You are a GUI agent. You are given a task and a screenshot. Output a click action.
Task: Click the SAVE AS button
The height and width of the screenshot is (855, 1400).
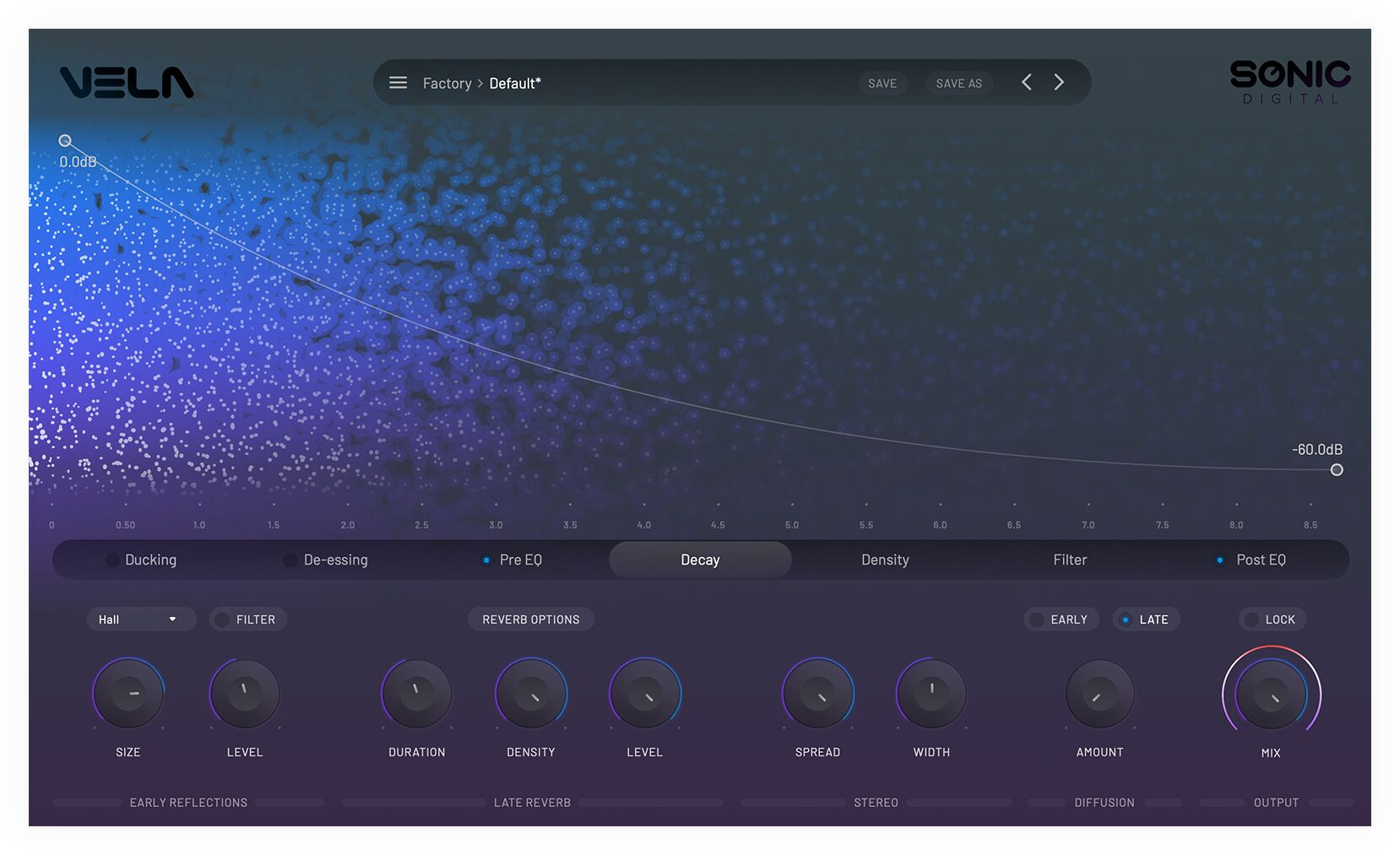pos(958,84)
